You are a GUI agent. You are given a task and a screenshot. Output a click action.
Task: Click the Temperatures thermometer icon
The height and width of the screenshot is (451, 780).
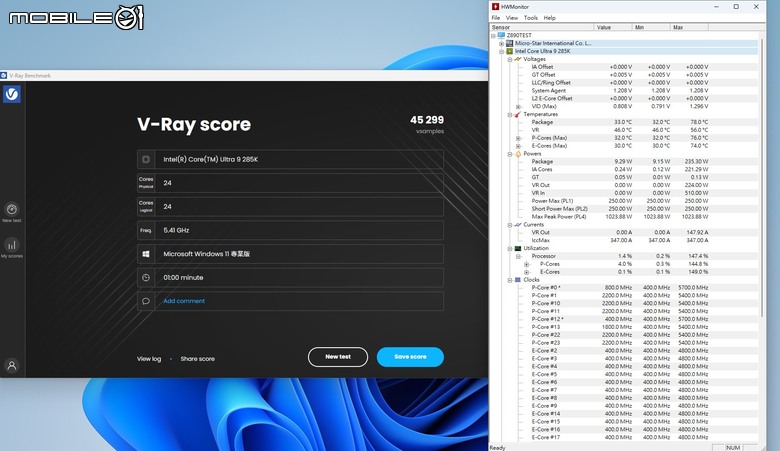click(x=518, y=114)
